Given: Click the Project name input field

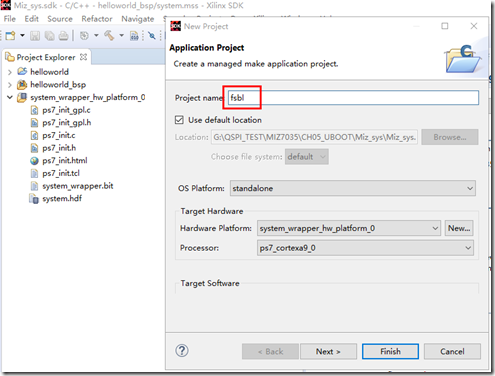Looking at the screenshot, I should click(x=353, y=98).
